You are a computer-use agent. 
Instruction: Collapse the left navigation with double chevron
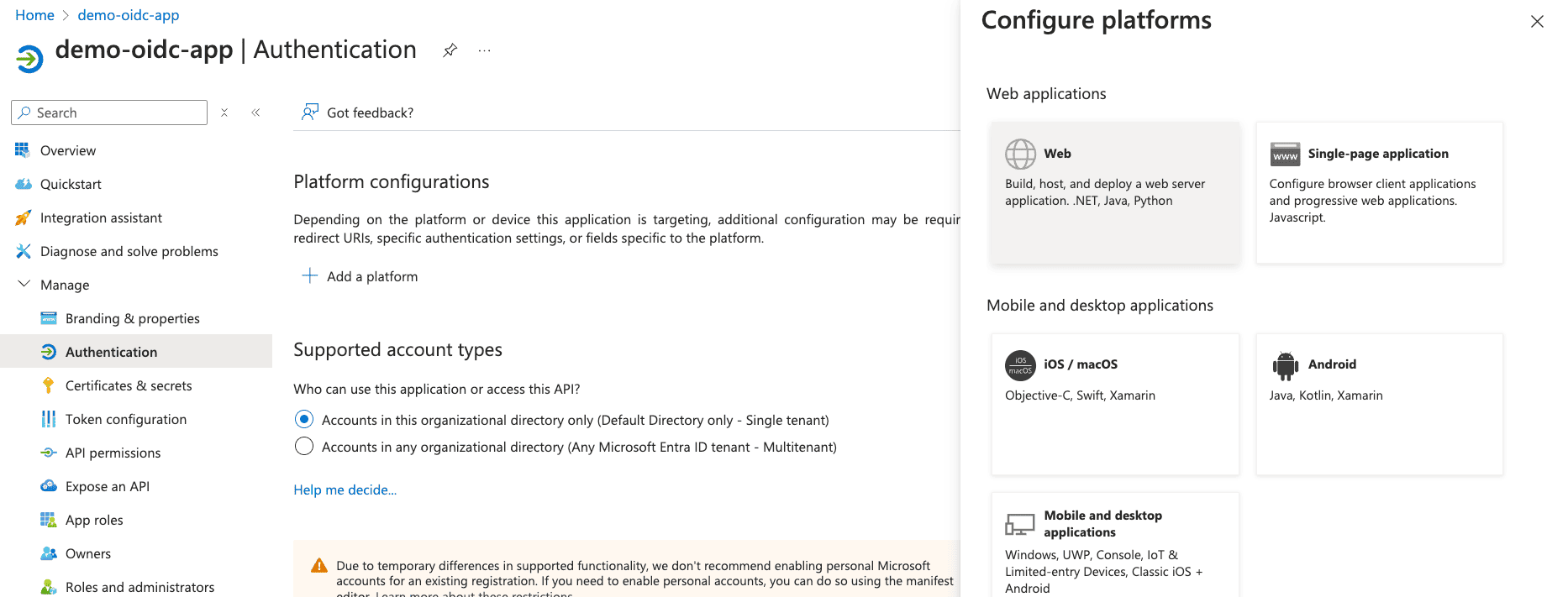tap(255, 112)
